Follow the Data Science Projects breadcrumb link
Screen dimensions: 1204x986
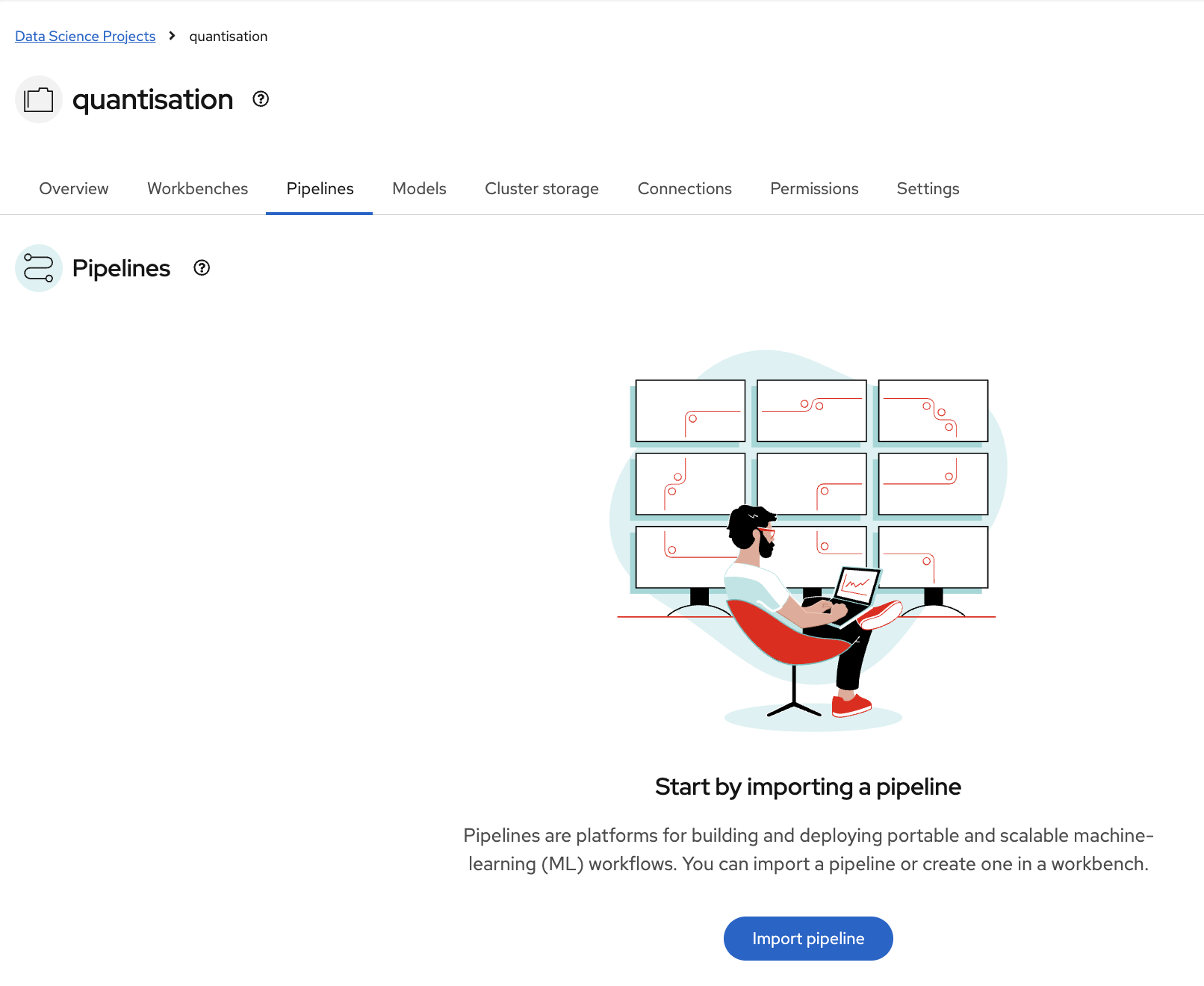click(85, 37)
